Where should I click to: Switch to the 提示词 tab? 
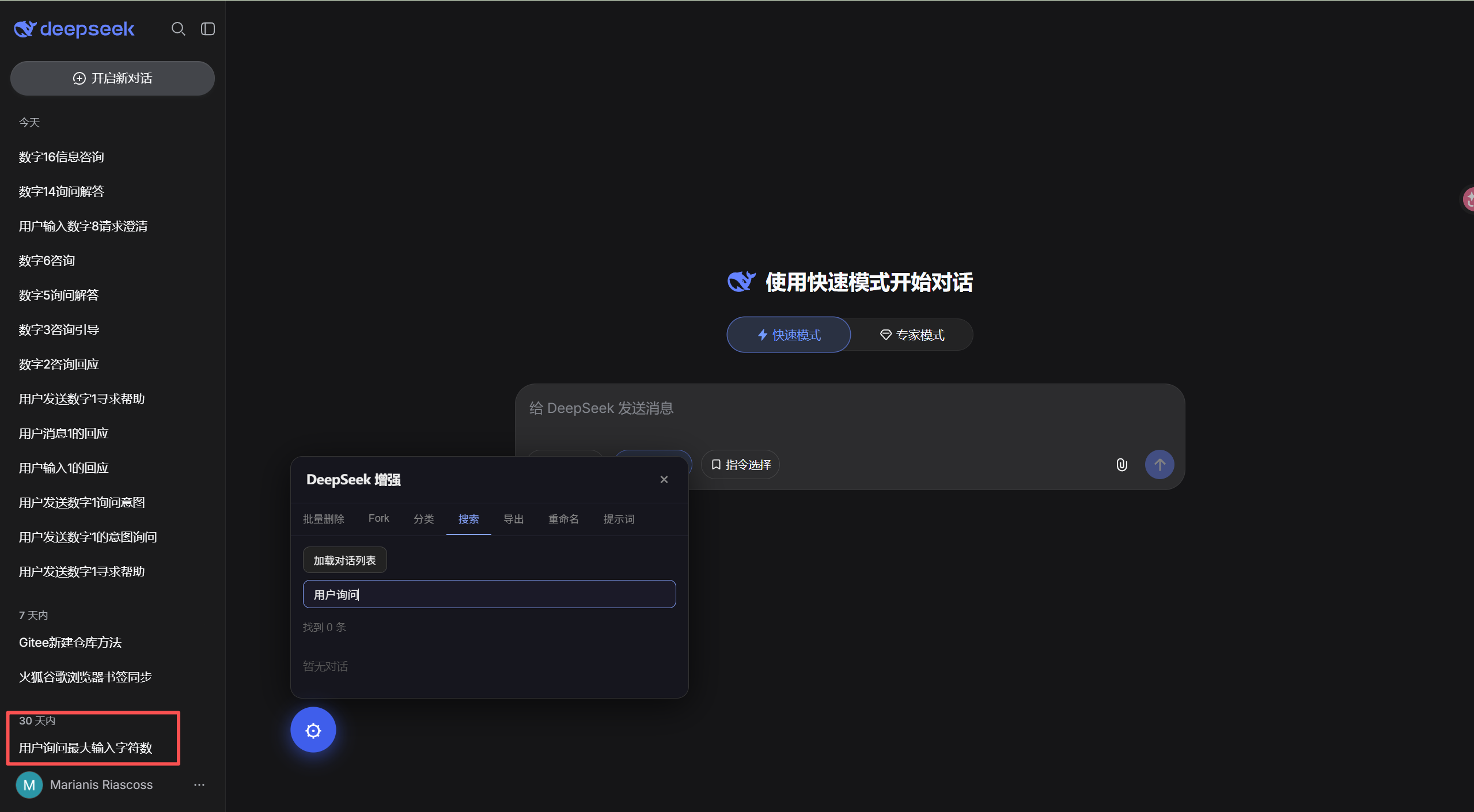[619, 519]
